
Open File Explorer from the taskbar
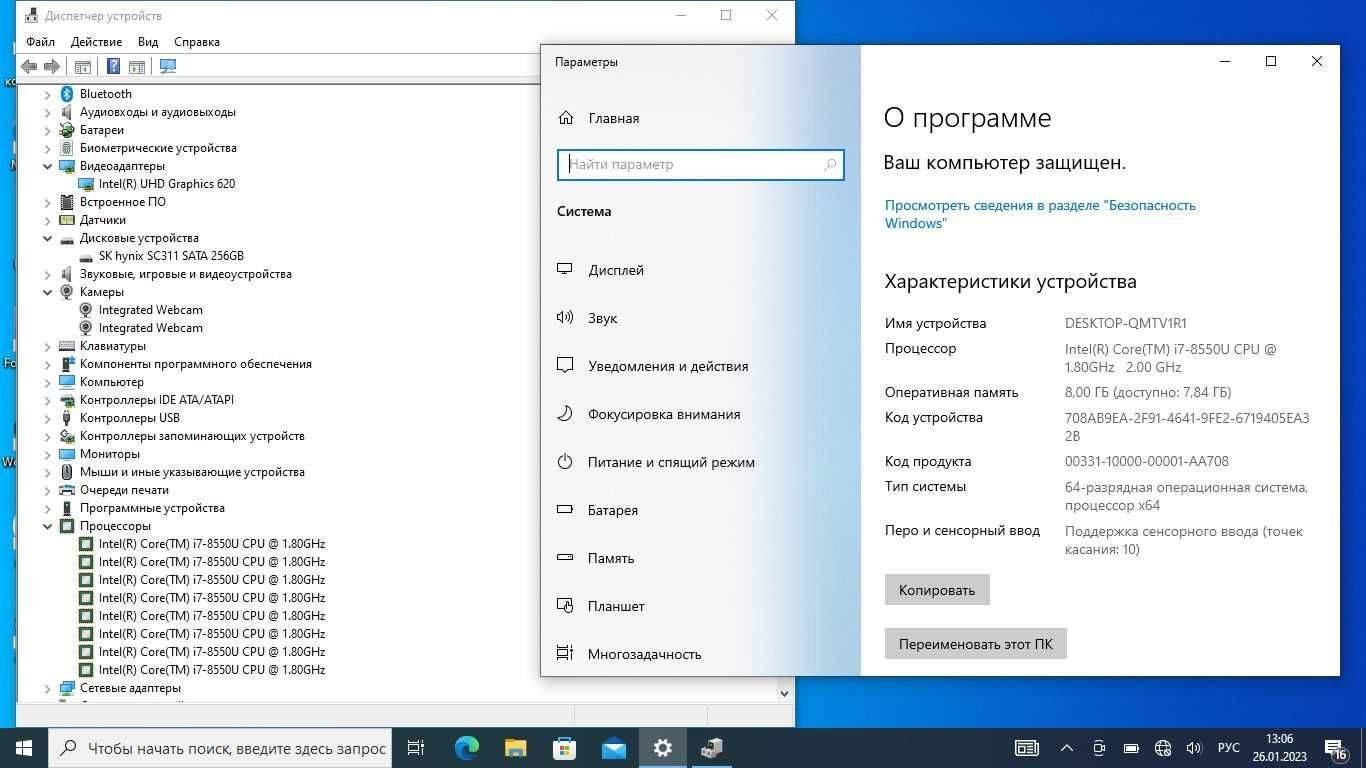516,748
